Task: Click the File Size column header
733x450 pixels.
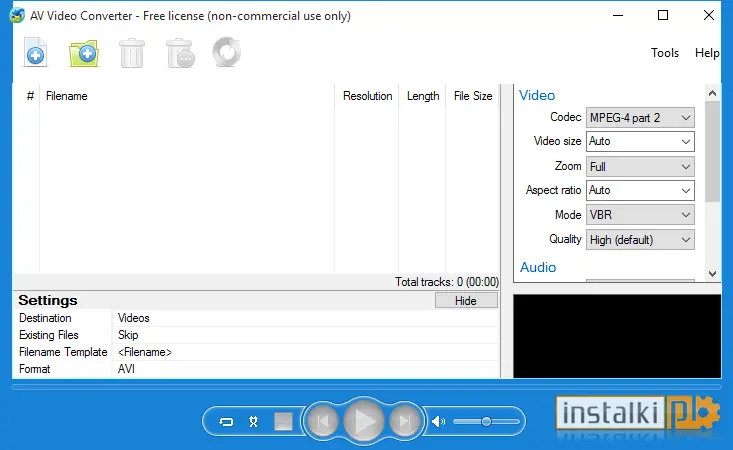Action: 473,96
